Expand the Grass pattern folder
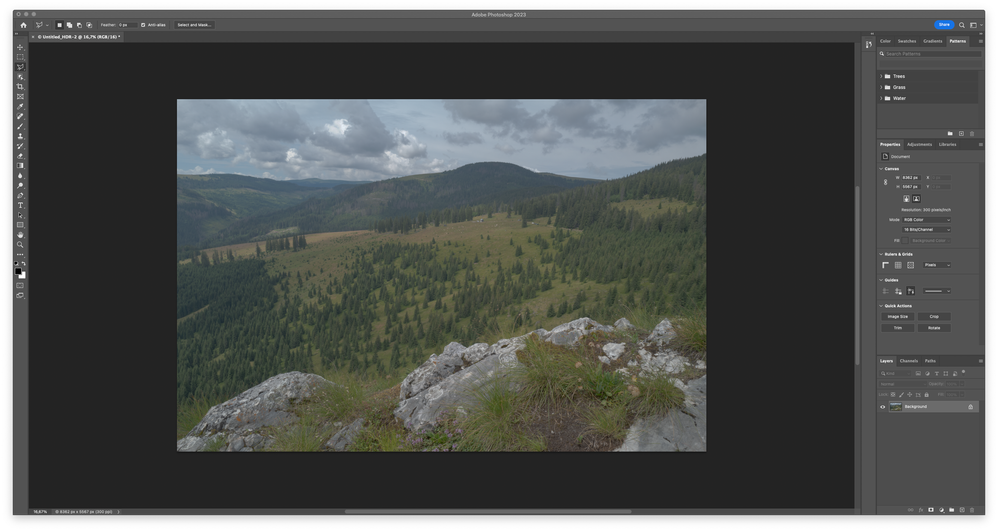Screen dimensions: 998x531 pos(882,87)
